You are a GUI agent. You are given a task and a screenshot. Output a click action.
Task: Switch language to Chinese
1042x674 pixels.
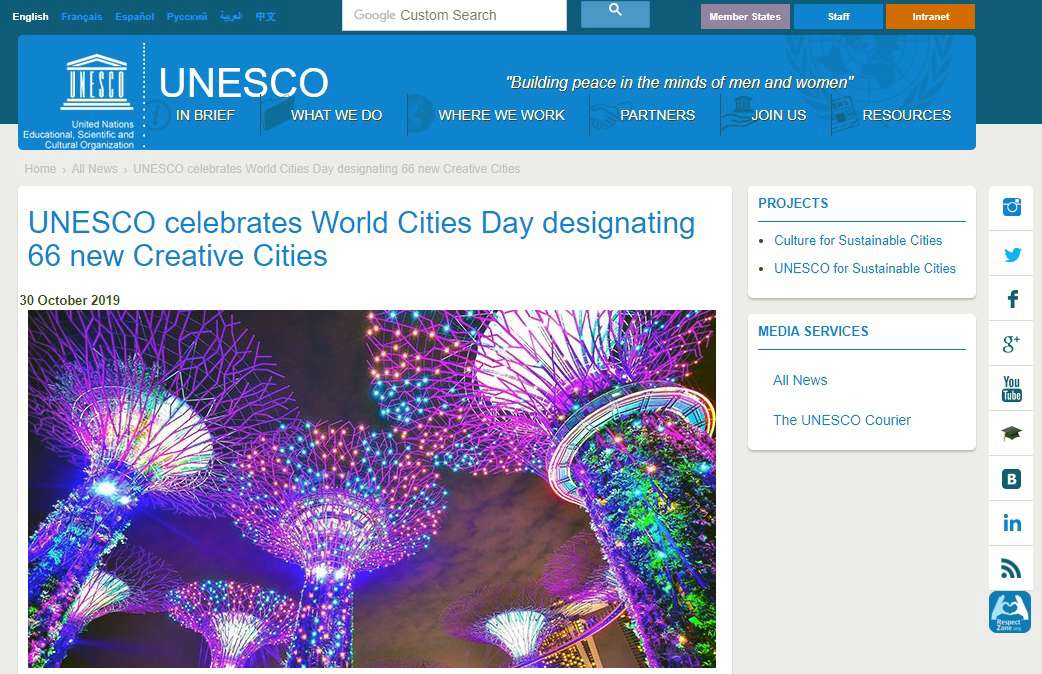265,17
